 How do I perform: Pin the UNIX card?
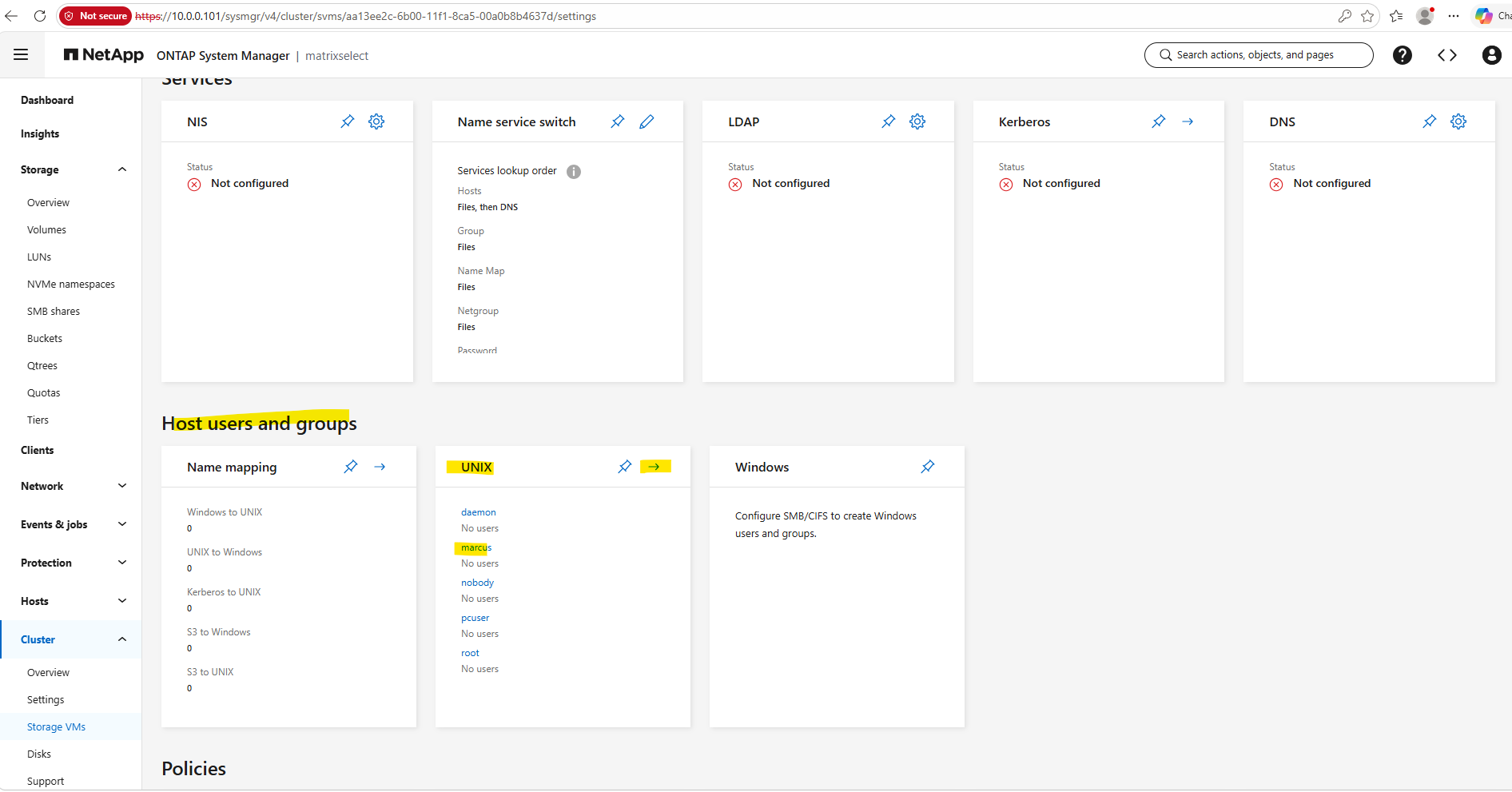[625, 467]
